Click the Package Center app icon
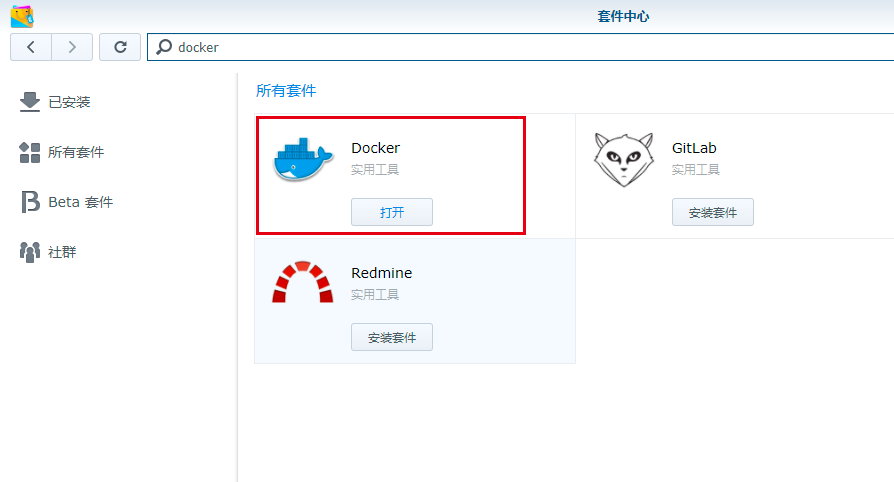894x482 pixels. [22, 16]
